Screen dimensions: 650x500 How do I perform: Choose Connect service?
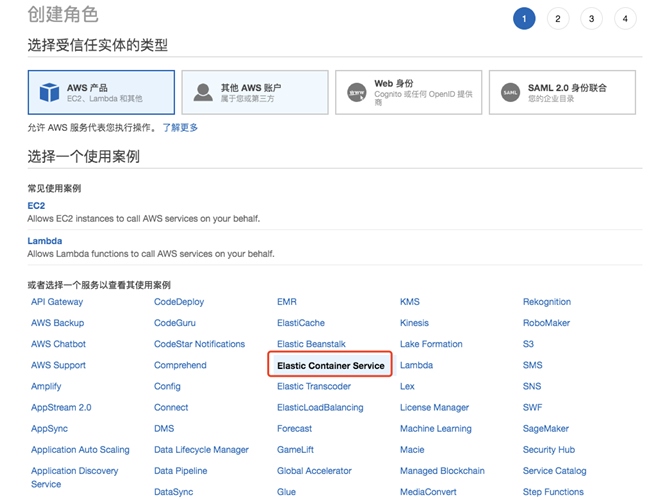(x=171, y=408)
